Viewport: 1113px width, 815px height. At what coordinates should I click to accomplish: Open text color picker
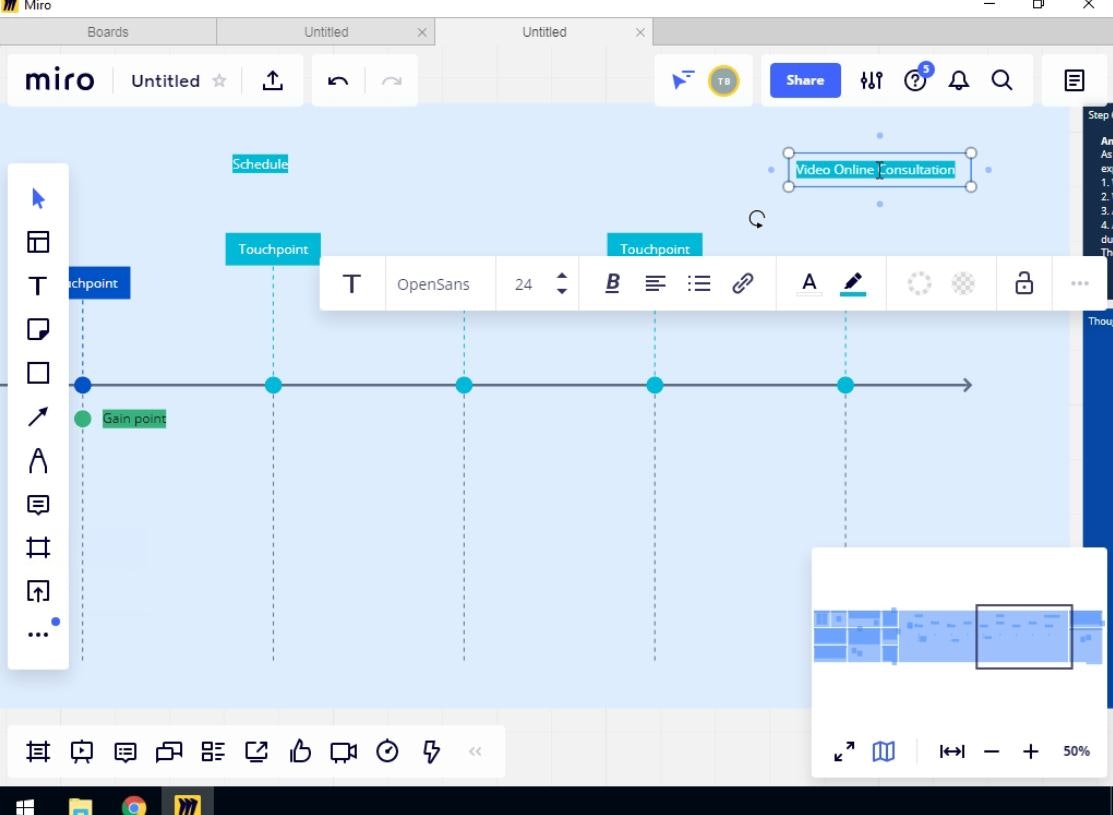point(809,284)
